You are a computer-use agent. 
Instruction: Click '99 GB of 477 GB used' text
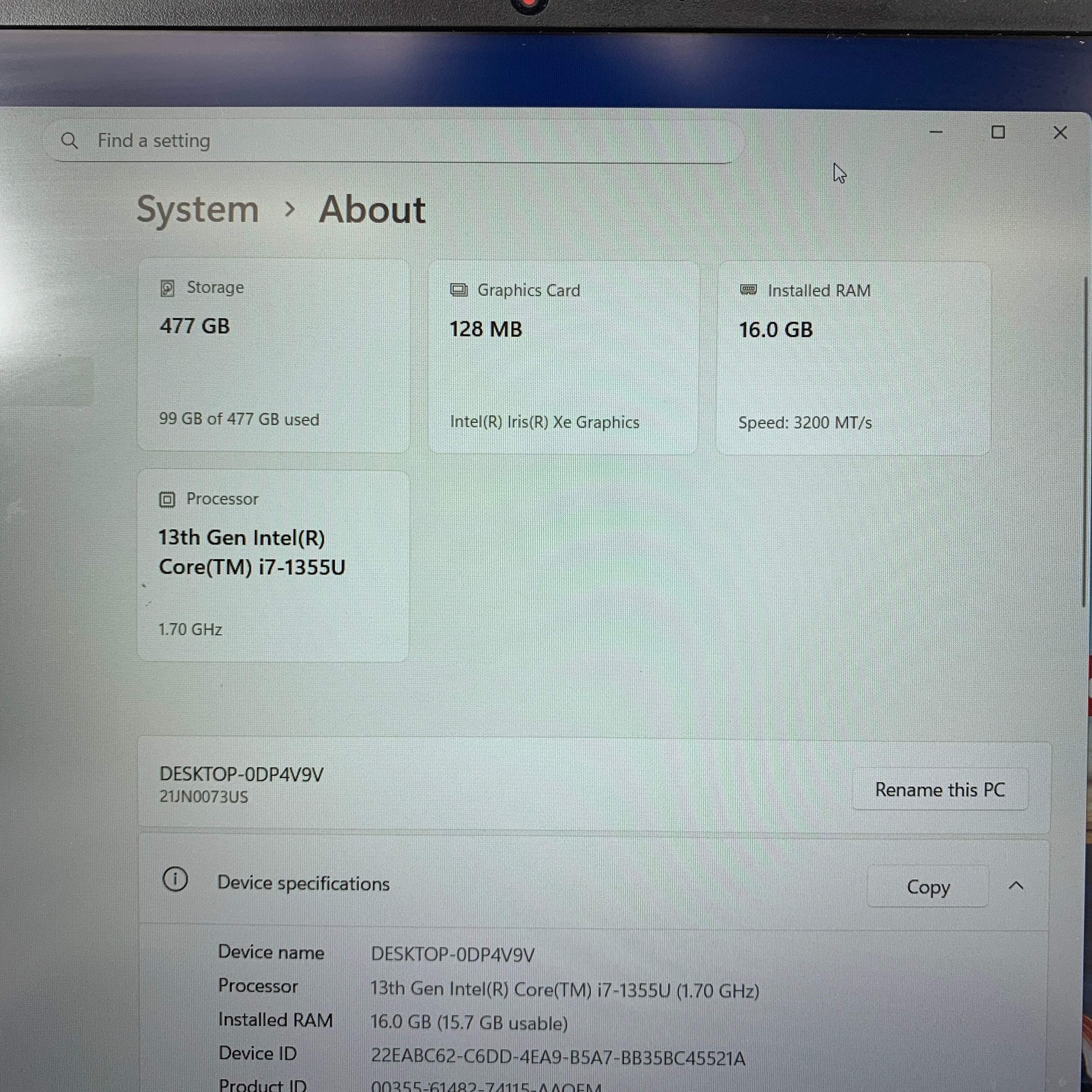[239, 419]
